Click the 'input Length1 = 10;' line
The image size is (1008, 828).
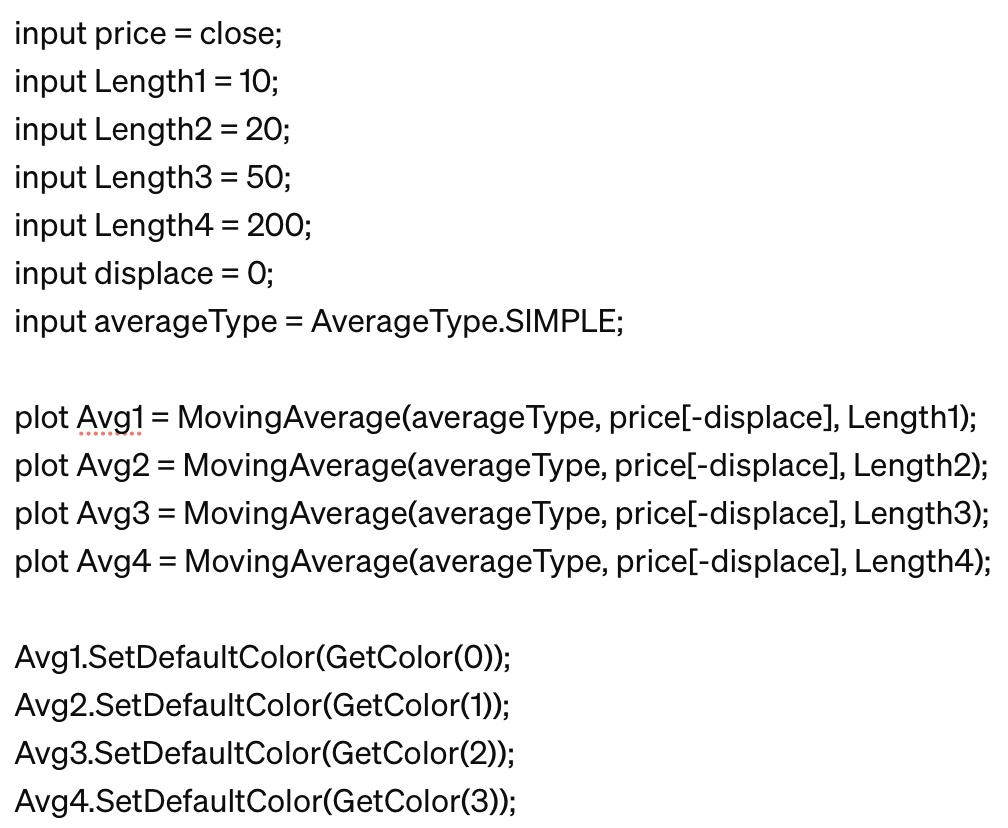[x=146, y=82]
